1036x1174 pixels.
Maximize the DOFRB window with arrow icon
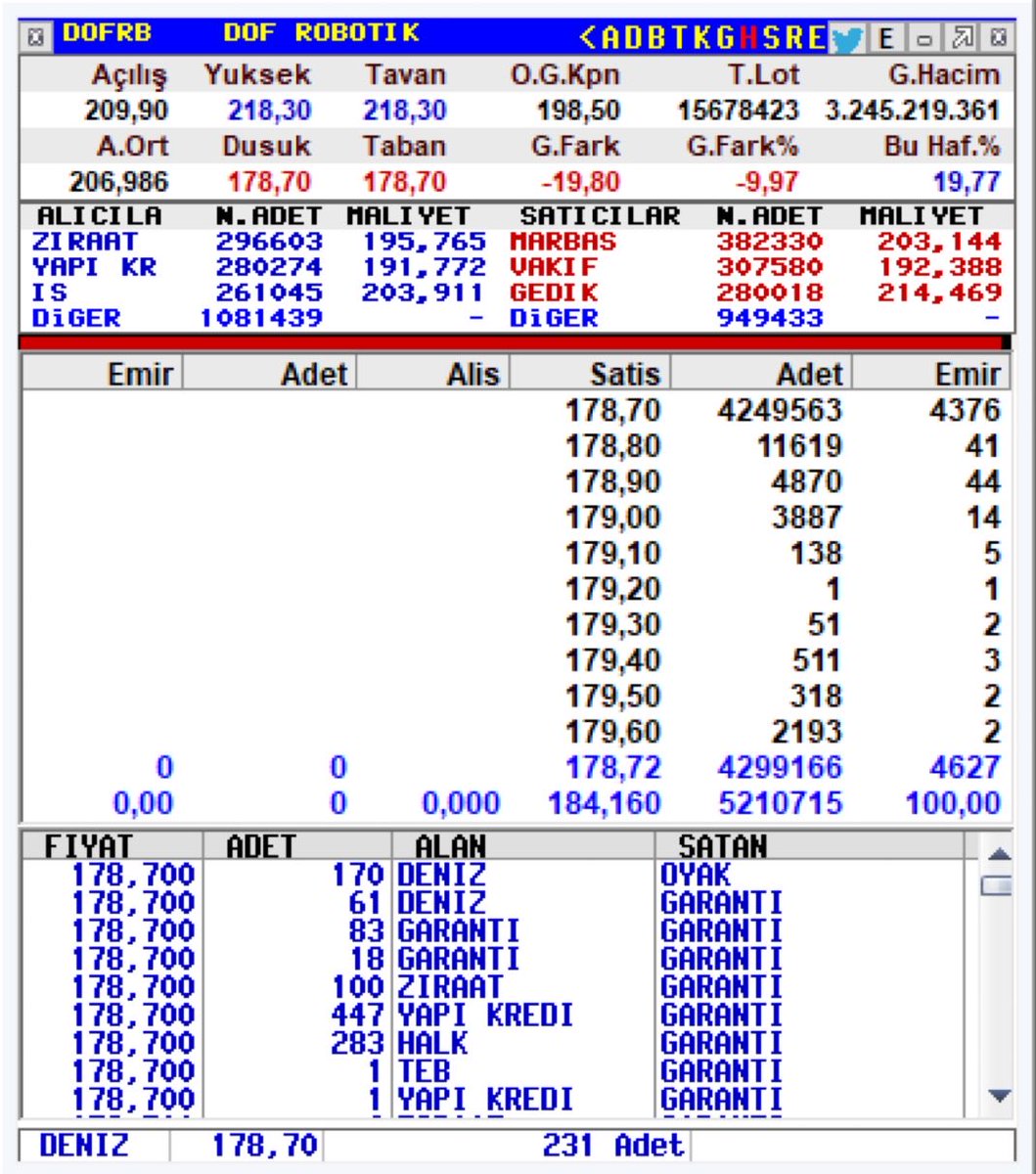[x=962, y=38]
